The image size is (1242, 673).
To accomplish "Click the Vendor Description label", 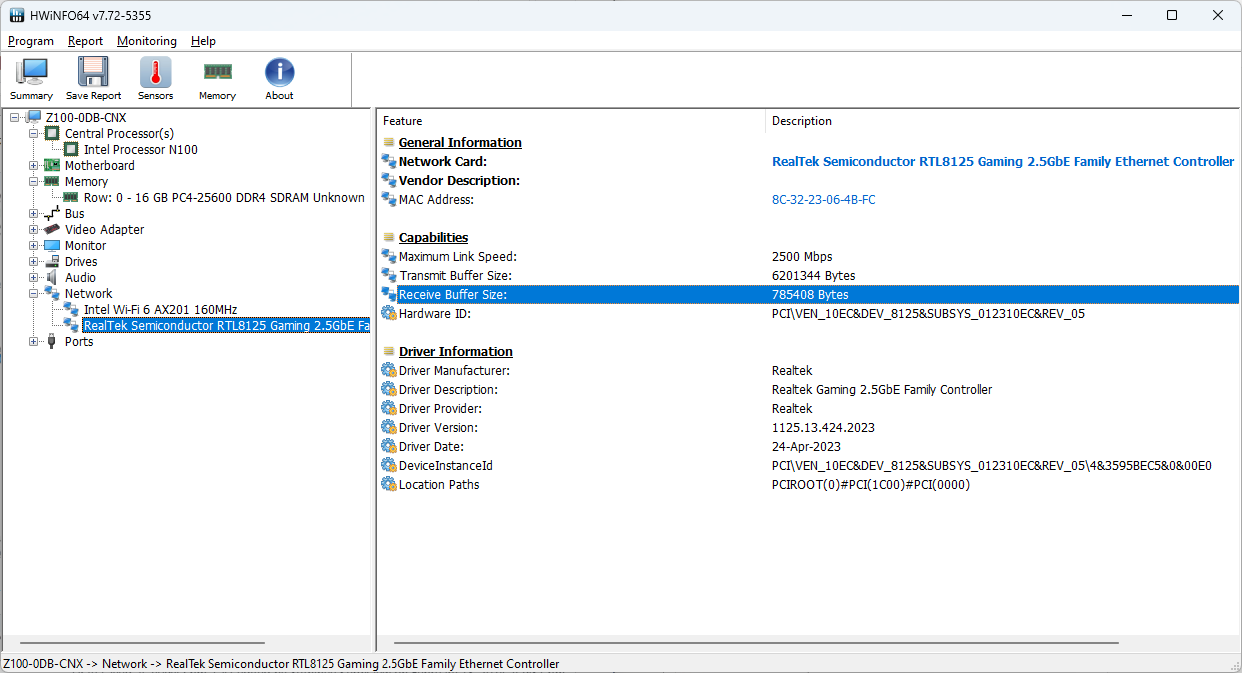I will 459,180.
